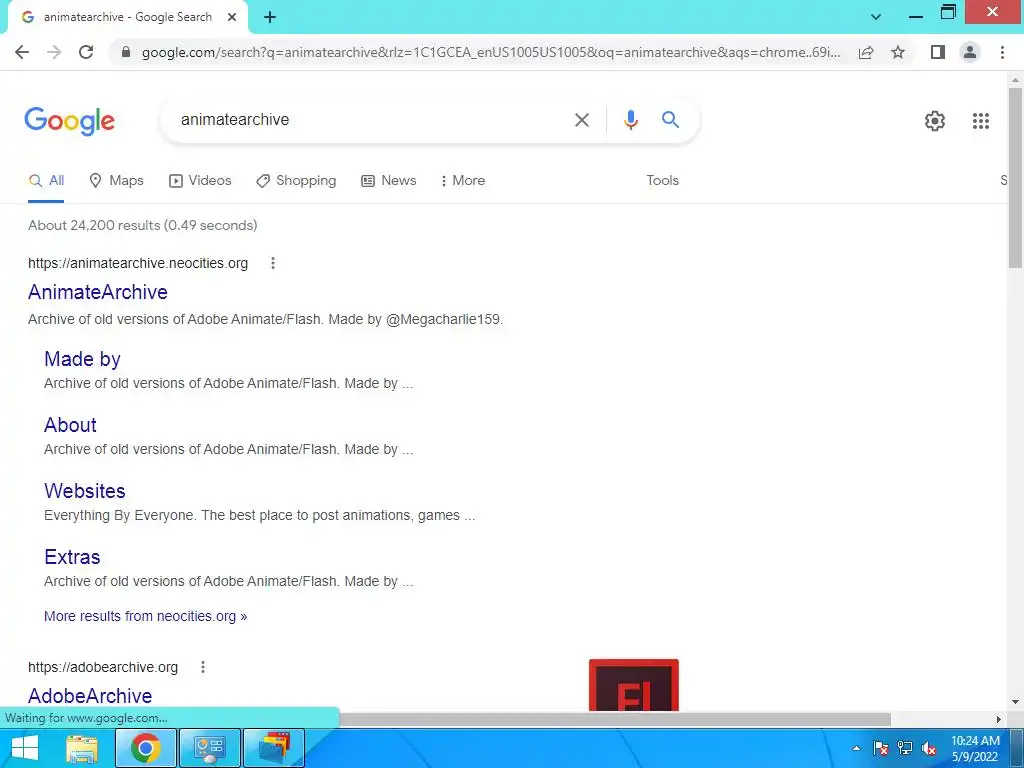Open network status tray icon
The image size is (1024, 768).
pyautogui.click(x=904, y=748)
